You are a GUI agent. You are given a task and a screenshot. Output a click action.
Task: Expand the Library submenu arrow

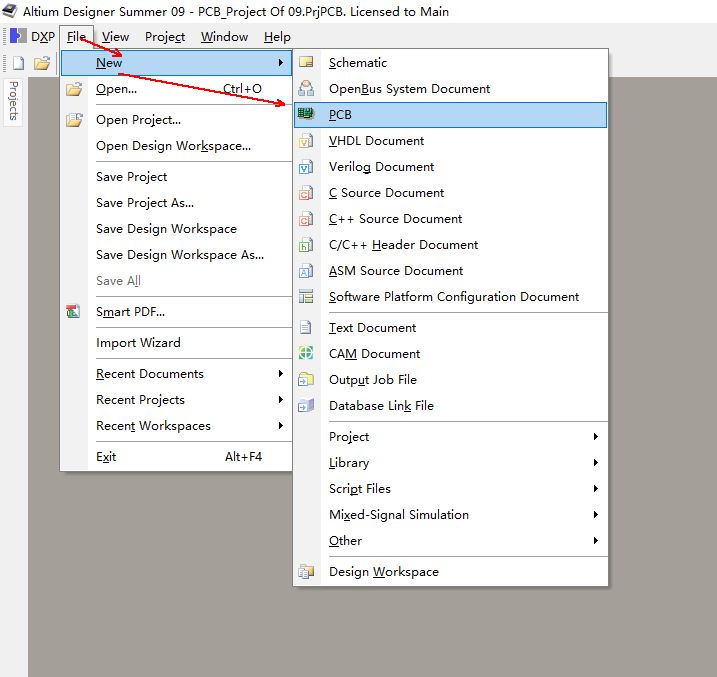(595, 463)
